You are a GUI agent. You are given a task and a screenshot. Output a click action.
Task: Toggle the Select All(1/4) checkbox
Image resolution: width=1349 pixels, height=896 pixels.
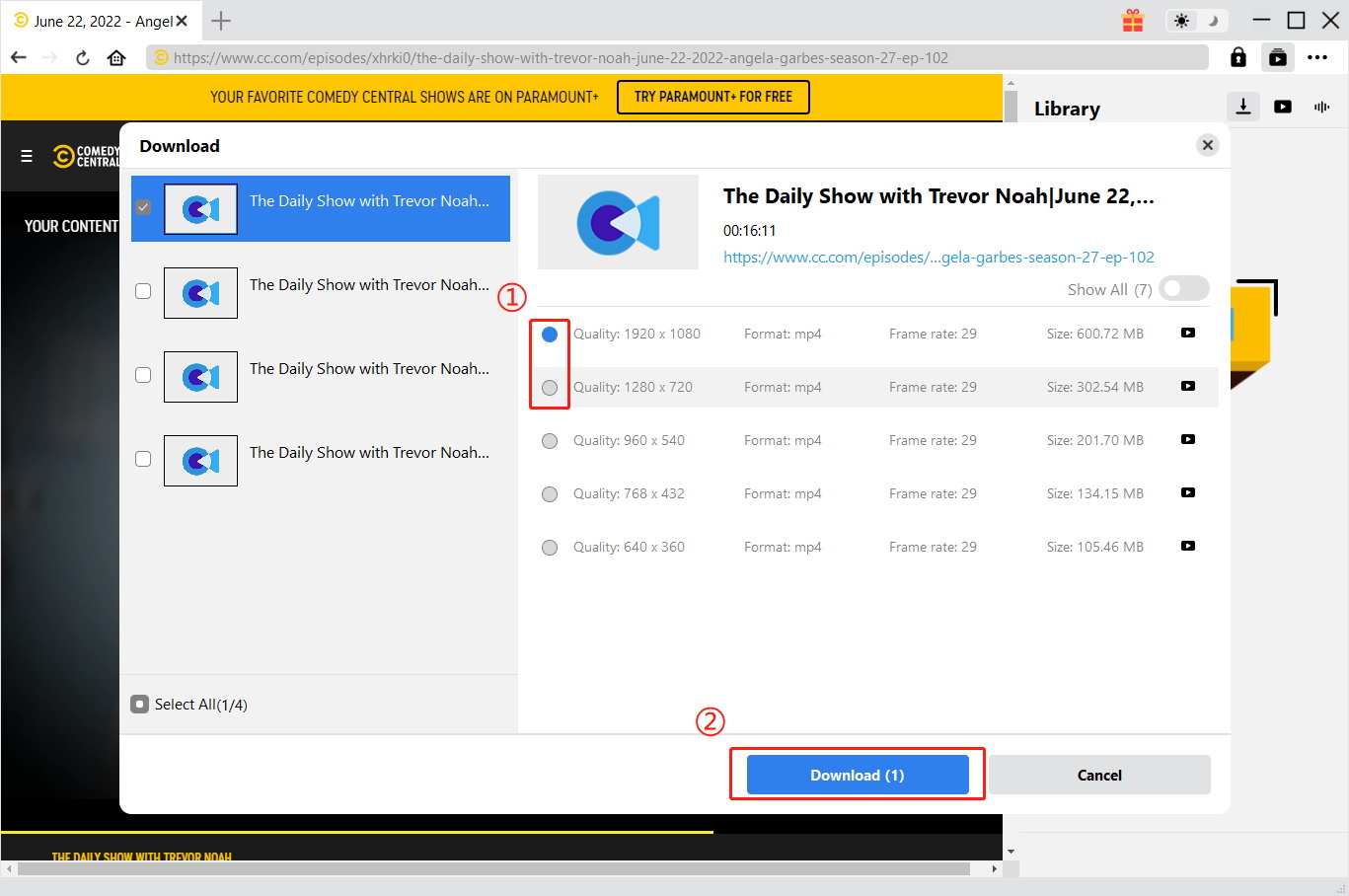click(x=139, y=704)
